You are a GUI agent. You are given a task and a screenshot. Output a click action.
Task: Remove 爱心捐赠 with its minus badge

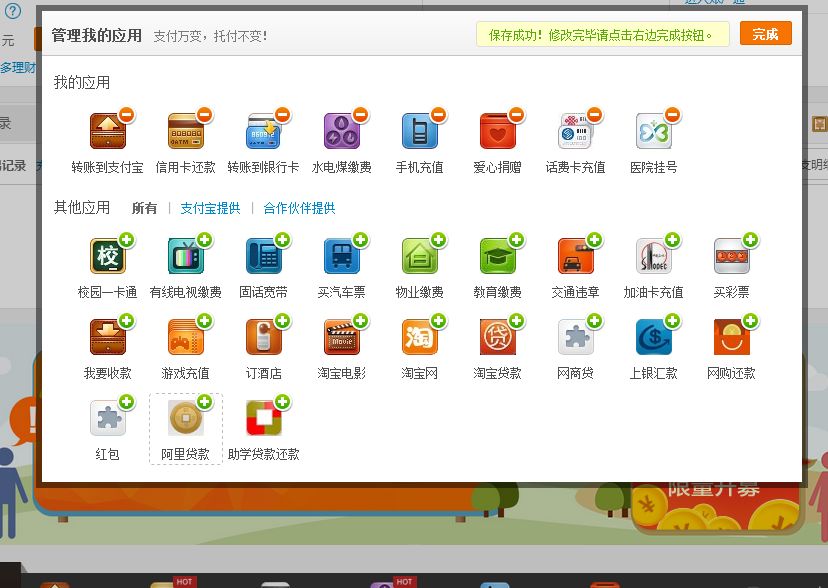coord(516,115)
